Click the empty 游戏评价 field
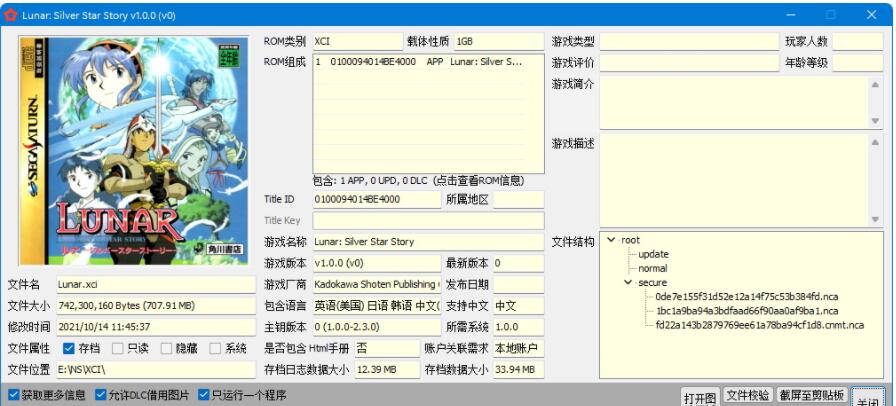Image resolution: width=896 pixels, height=406 pixels. coord(690,63)
